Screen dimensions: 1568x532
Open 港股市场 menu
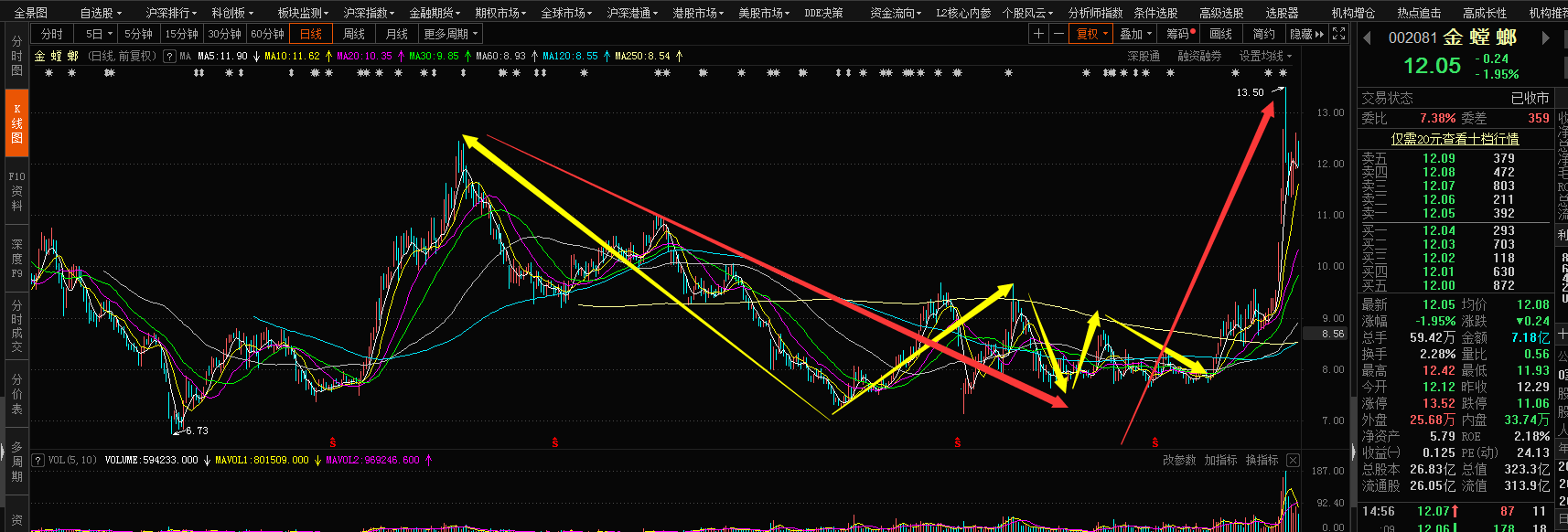698,13
